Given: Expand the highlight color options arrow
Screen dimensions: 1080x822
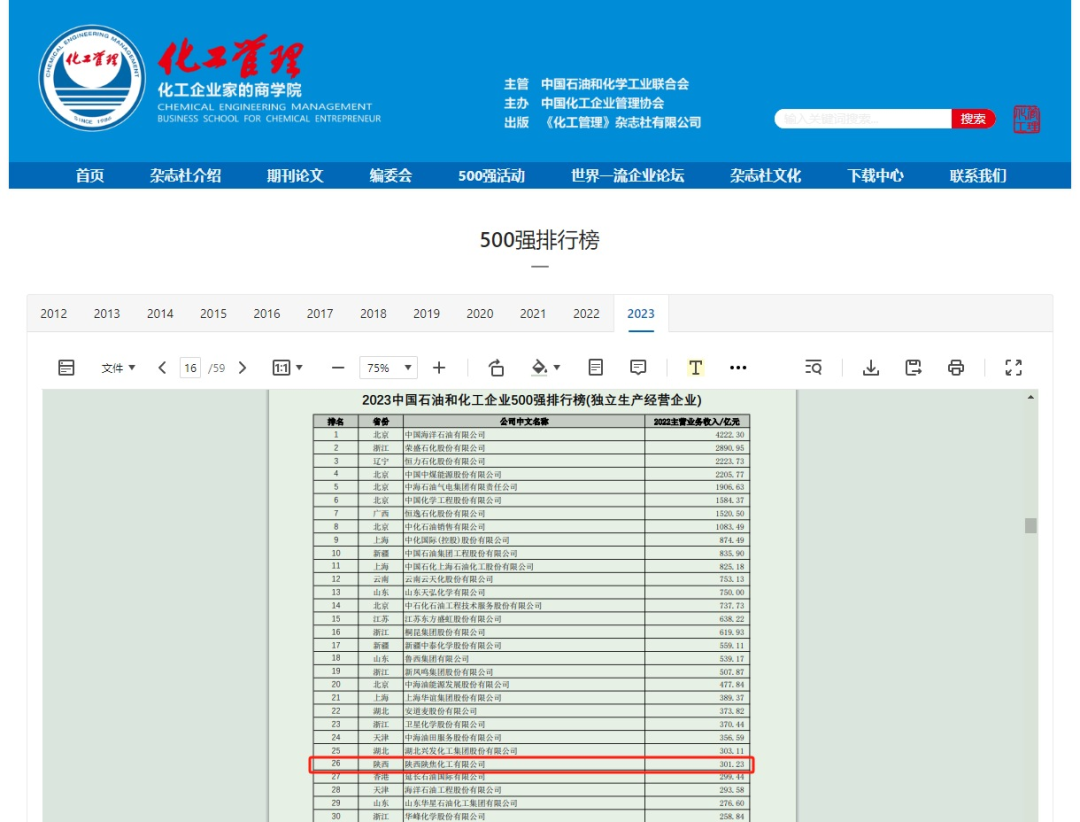Looking at the screenshot, I should pos(557,368).
